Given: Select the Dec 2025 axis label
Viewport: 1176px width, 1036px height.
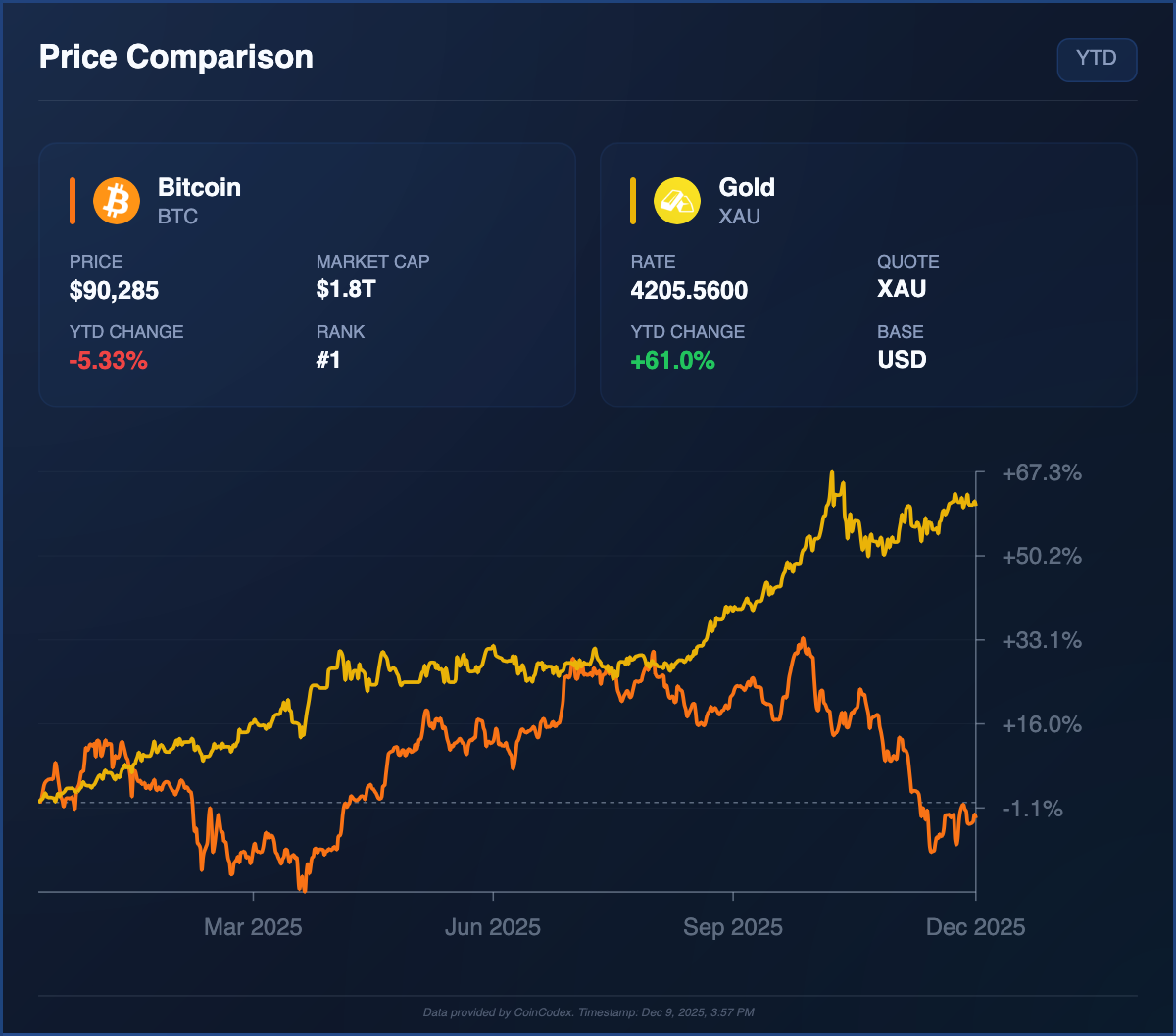Looking at the screenshot, I should click(975, 926).
